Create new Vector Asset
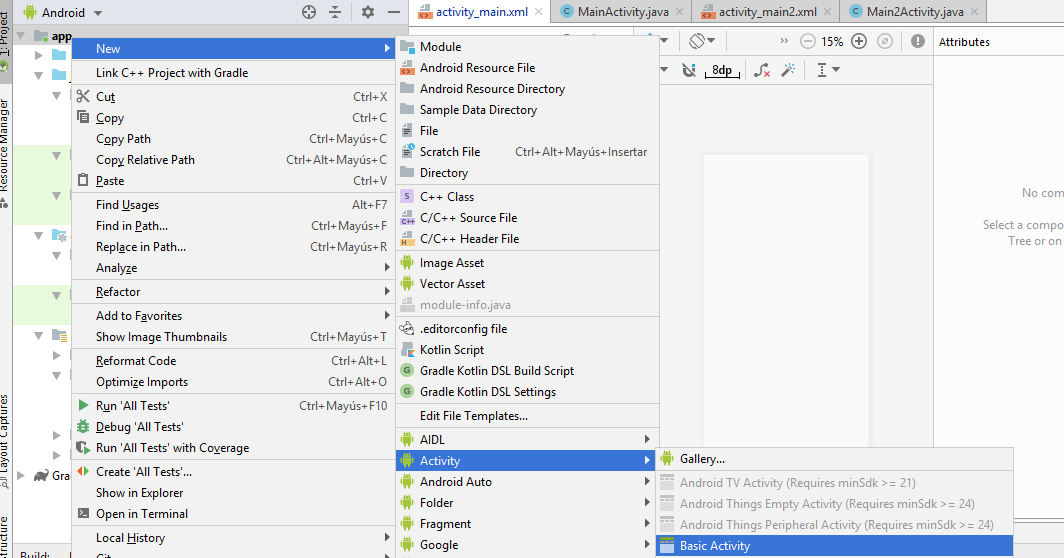 point(527,284)
